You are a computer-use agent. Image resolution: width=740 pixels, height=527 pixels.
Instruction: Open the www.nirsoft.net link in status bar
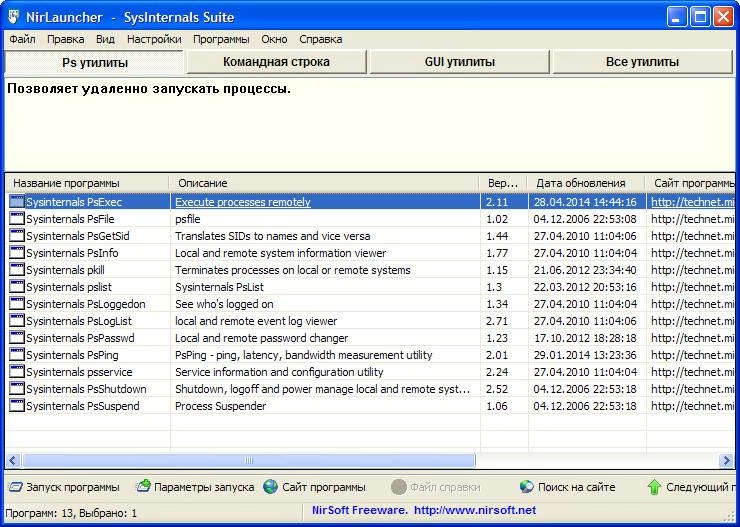(x=475, y=510)
